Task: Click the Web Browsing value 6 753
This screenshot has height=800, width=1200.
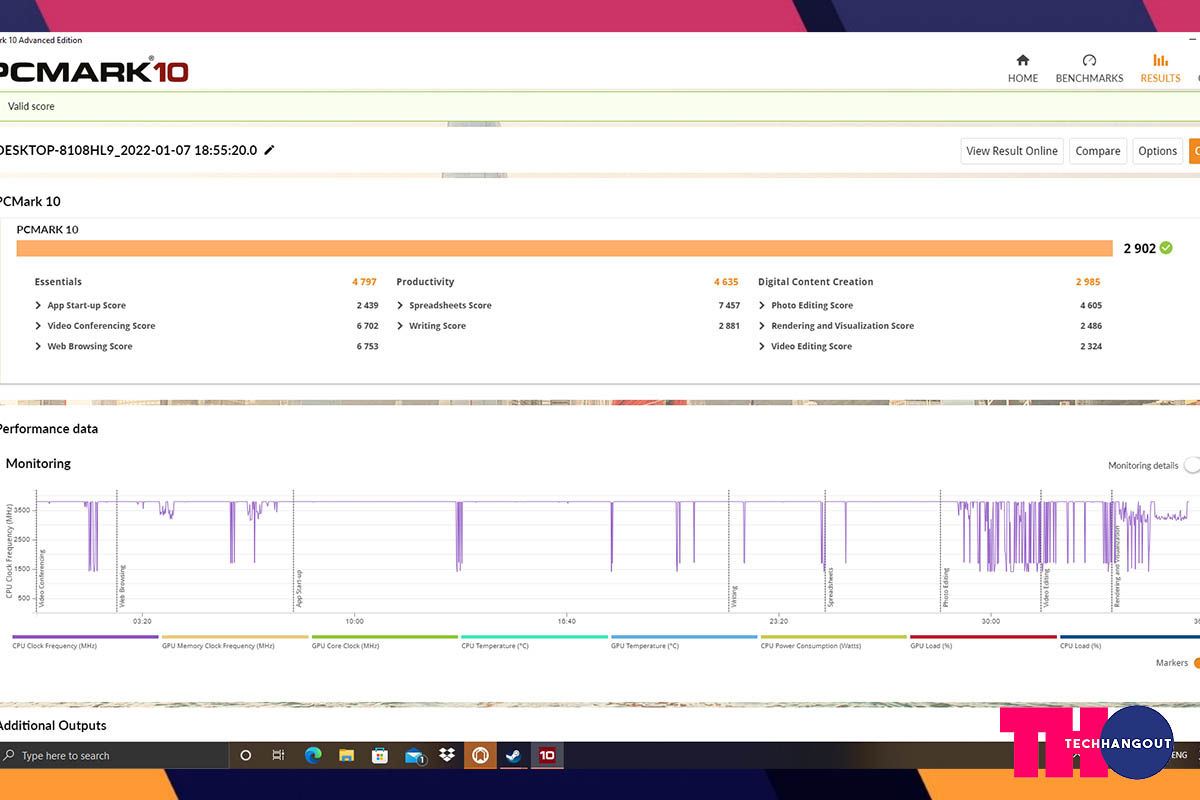Action: click(367, 346)
